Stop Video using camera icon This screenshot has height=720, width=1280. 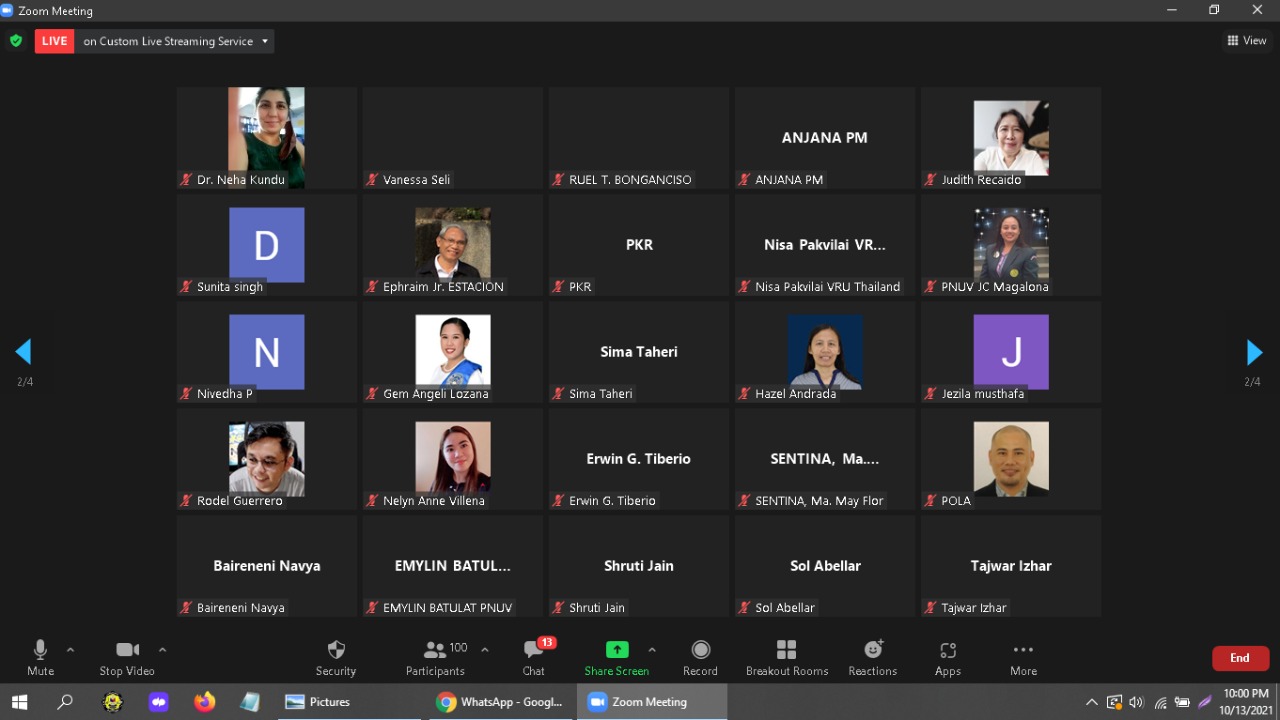tap(127, 658)
